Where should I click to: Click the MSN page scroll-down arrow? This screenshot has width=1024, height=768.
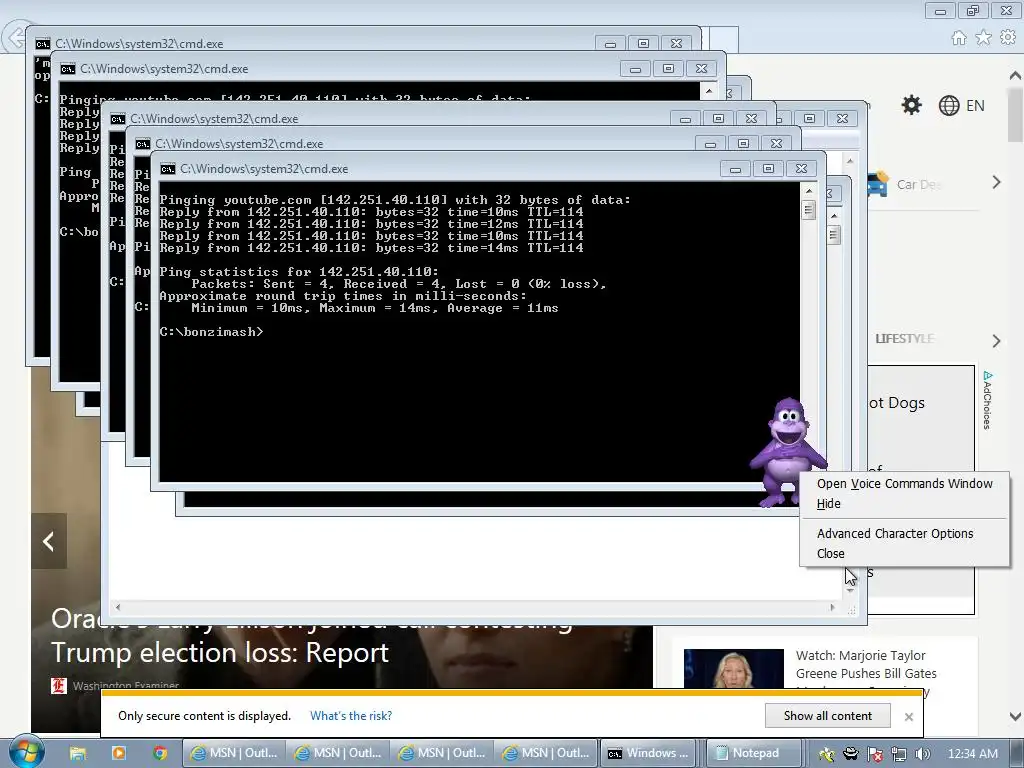point(1016,716)
